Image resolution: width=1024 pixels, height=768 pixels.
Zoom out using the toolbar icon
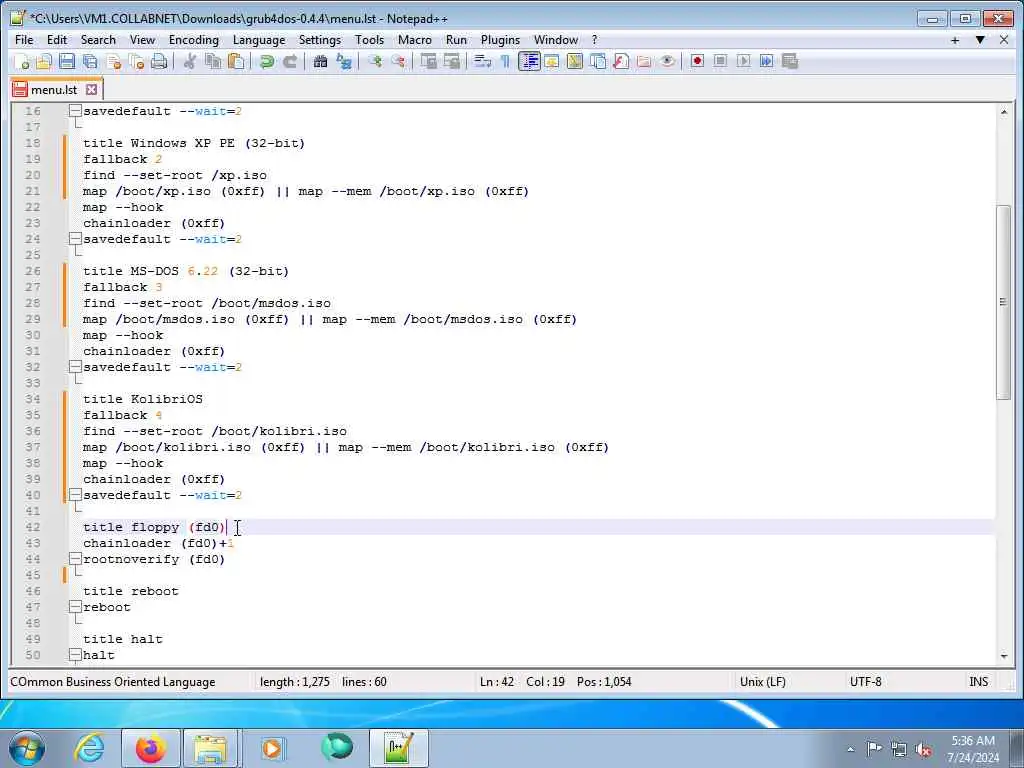(x=398, y=61)
